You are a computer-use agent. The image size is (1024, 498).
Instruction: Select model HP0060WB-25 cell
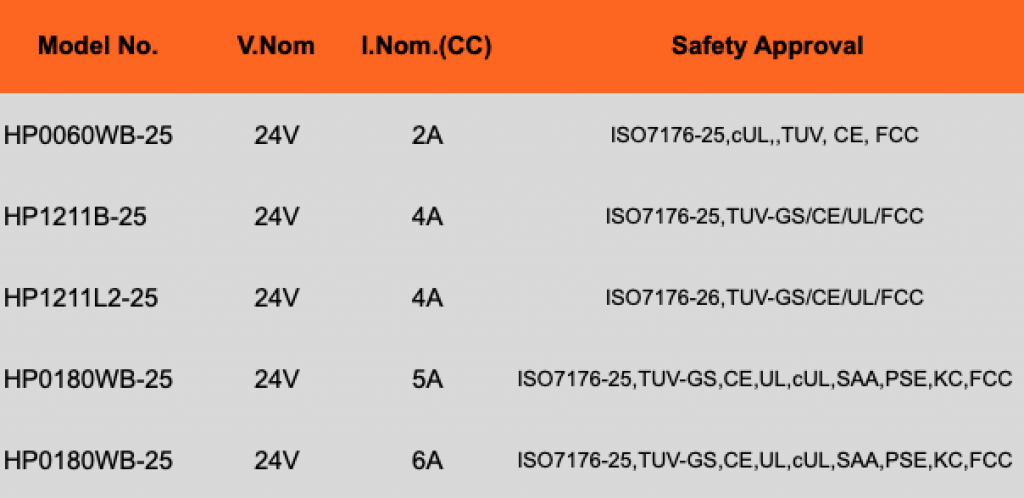coord(88,136)
